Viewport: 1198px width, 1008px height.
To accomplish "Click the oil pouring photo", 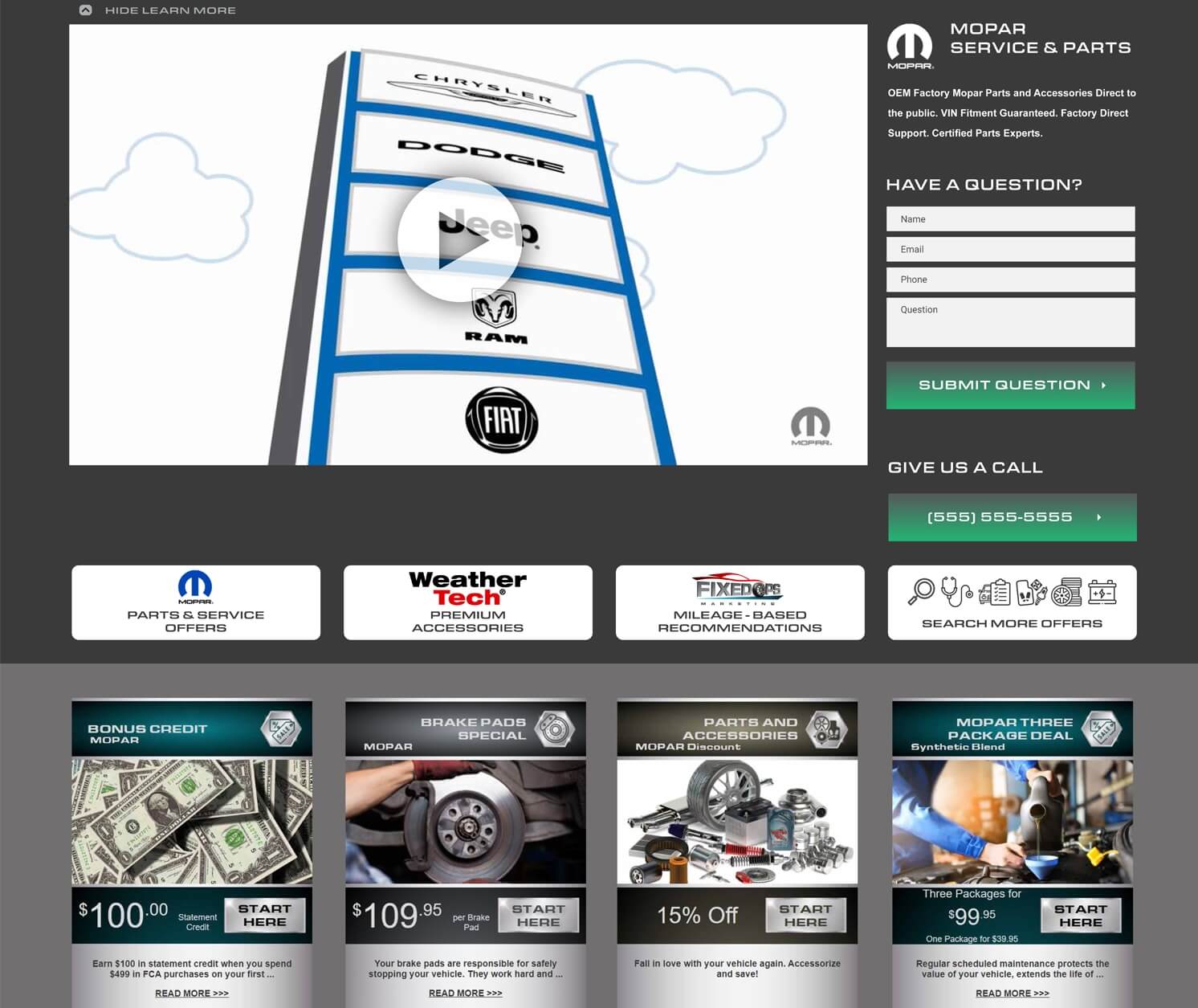I will point(1013,822).
